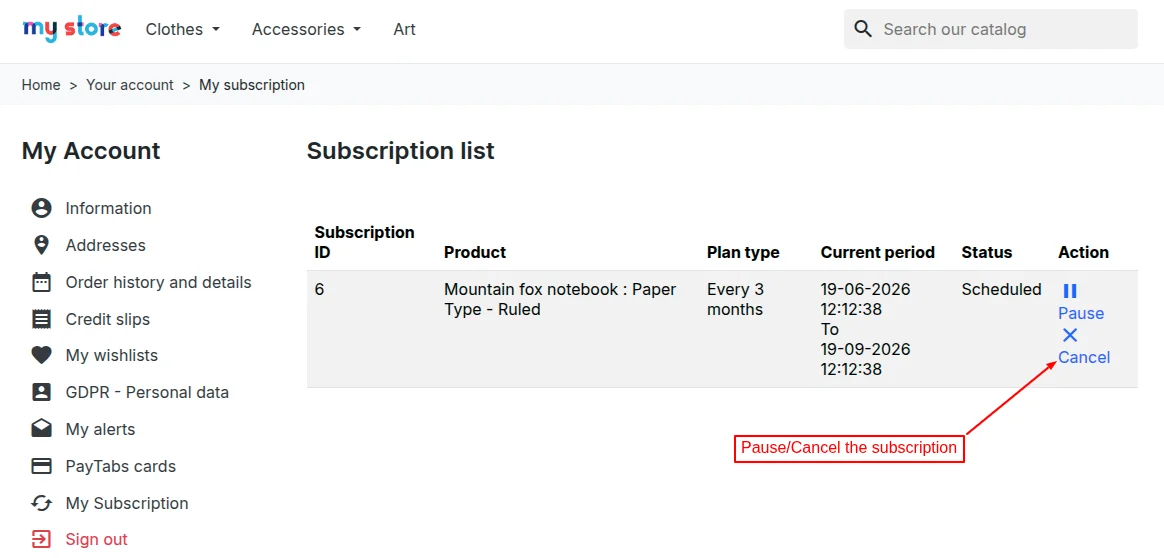Image resolution: width=1164 pixels, height=558 pixels.
Task: Click the GDPR personal data badge icon
Action: click(42, 393)
